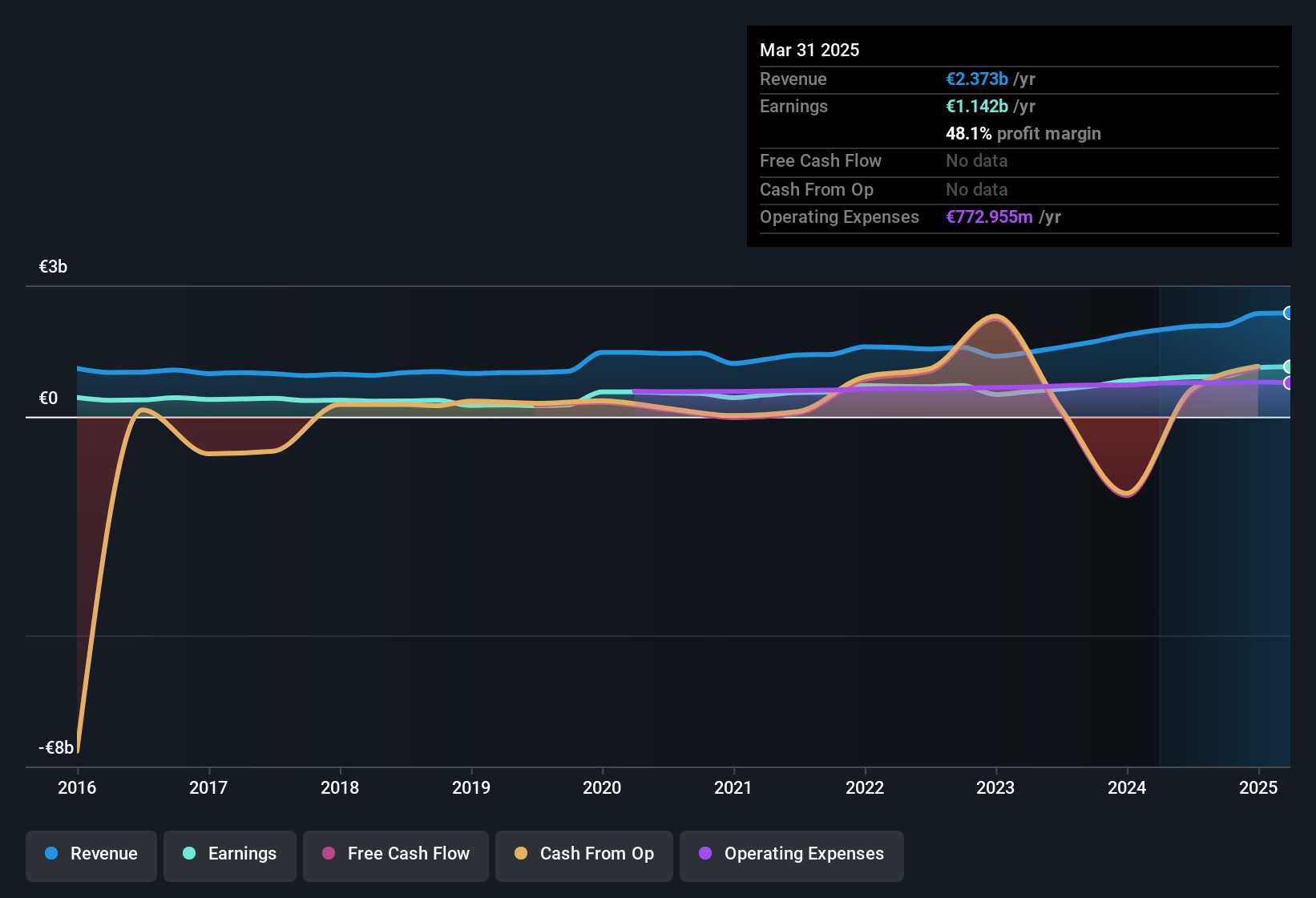Click the 2023 peak of Cash From Op line
Screen dimensions: 1316x898
click(x=995, y=316)
